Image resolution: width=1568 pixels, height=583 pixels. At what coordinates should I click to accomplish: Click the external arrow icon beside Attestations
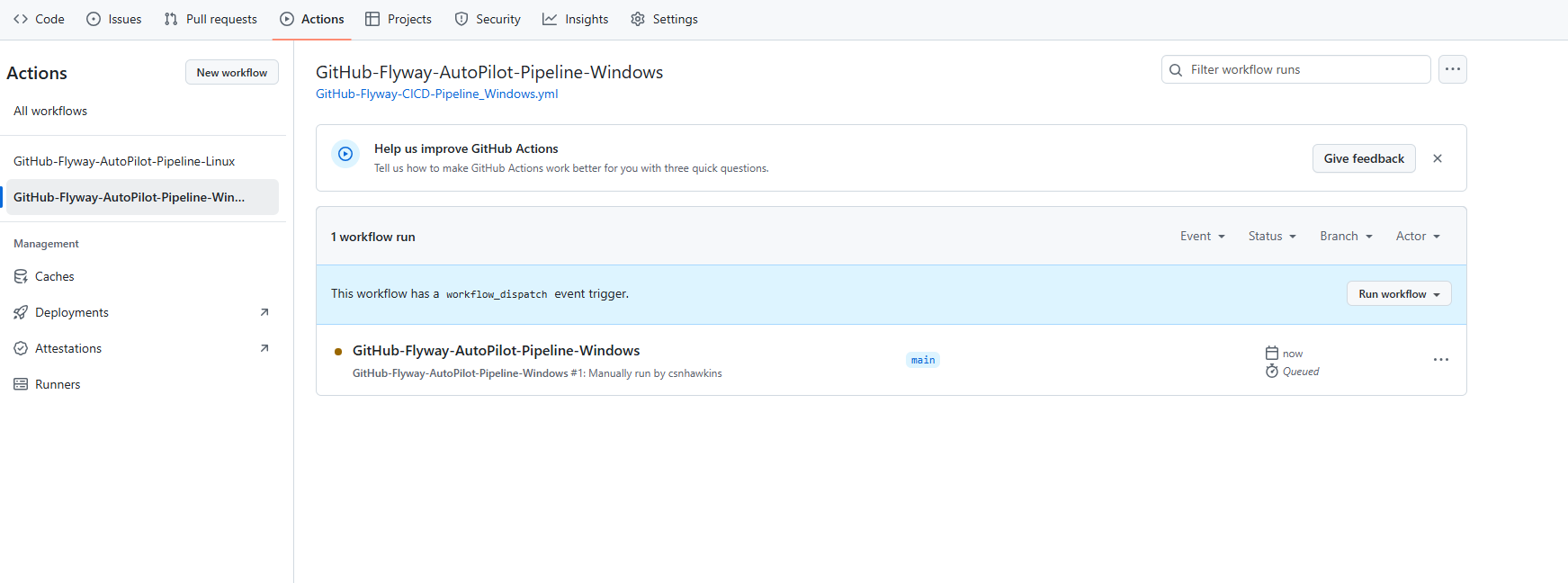click(264, 348)
